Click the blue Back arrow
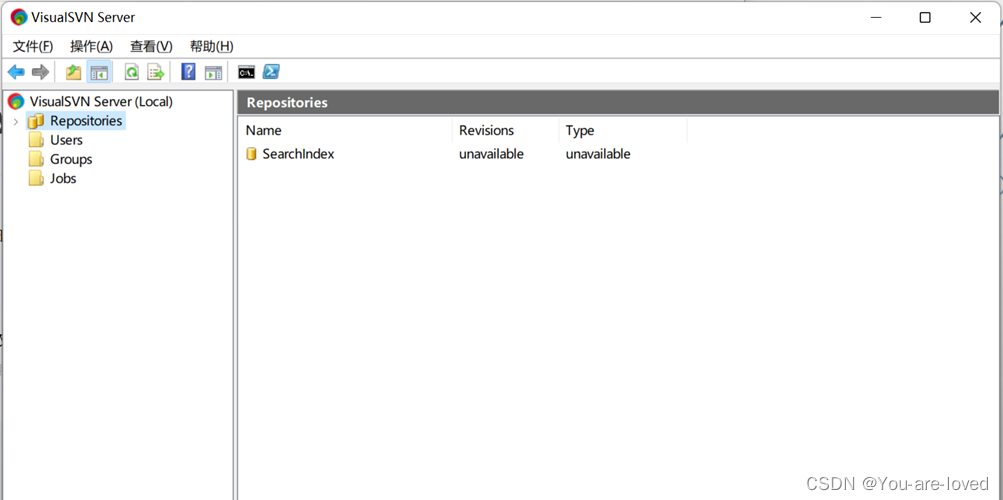1003x500 pixels. [16, 72]
